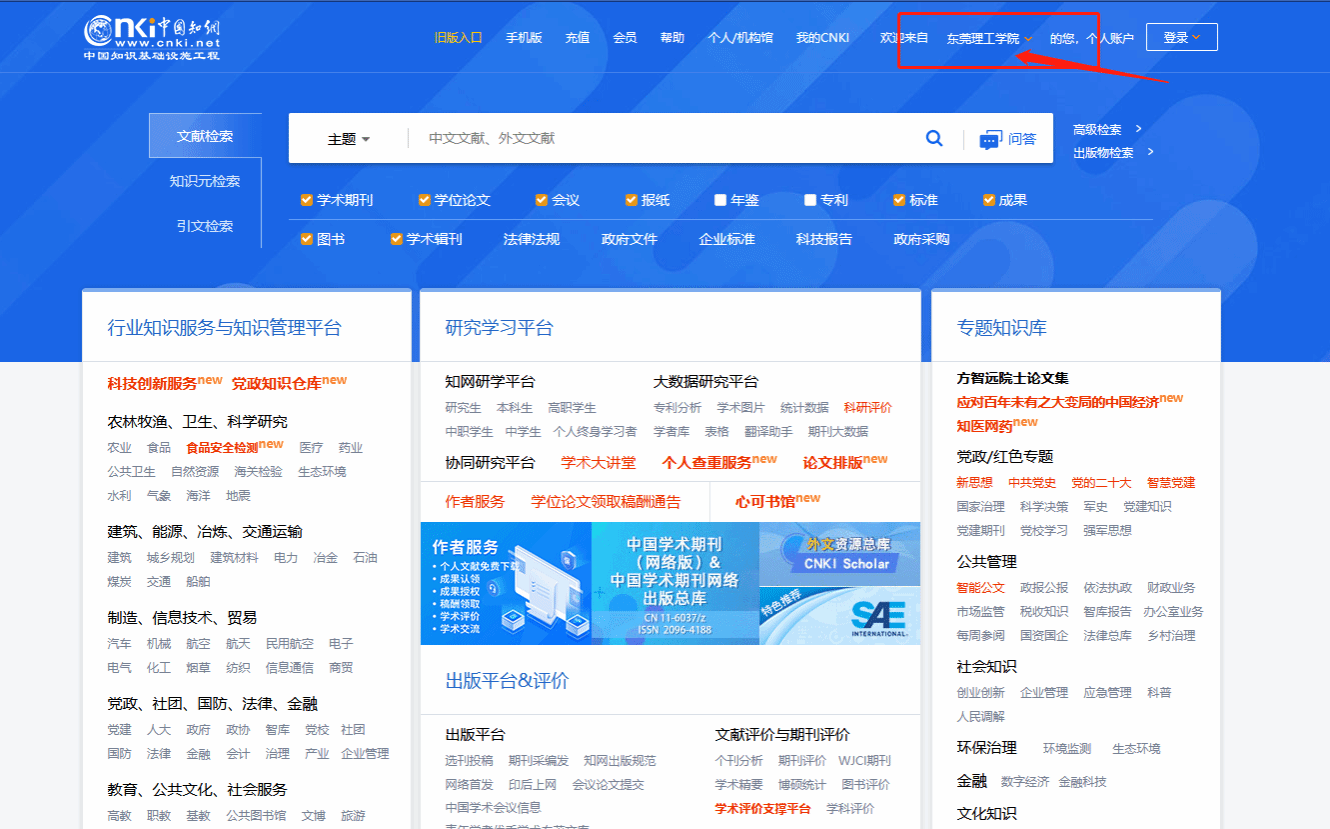1330x829 pixels.
Task: Enable the 专利 checkbox
Action: [810, 200]
